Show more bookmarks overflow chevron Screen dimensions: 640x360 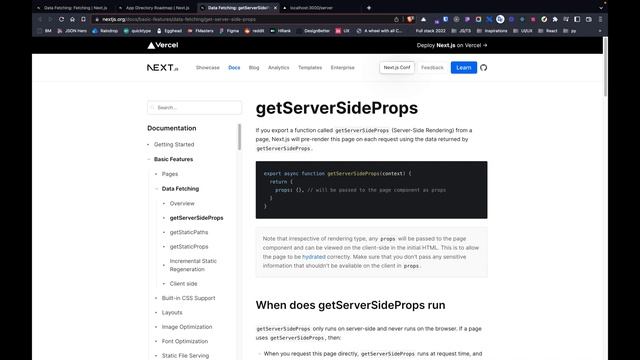(x=600, y=31)
